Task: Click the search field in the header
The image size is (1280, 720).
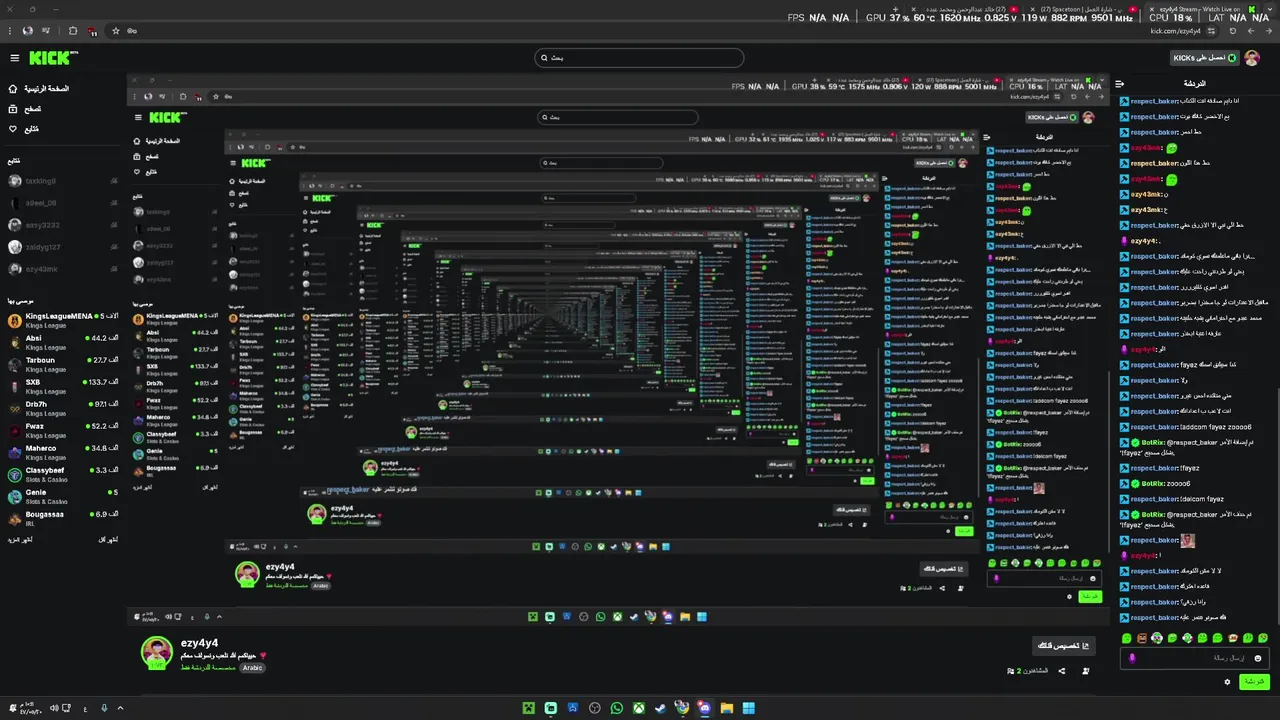Action: pyautogui.click(x=640, y=58)
